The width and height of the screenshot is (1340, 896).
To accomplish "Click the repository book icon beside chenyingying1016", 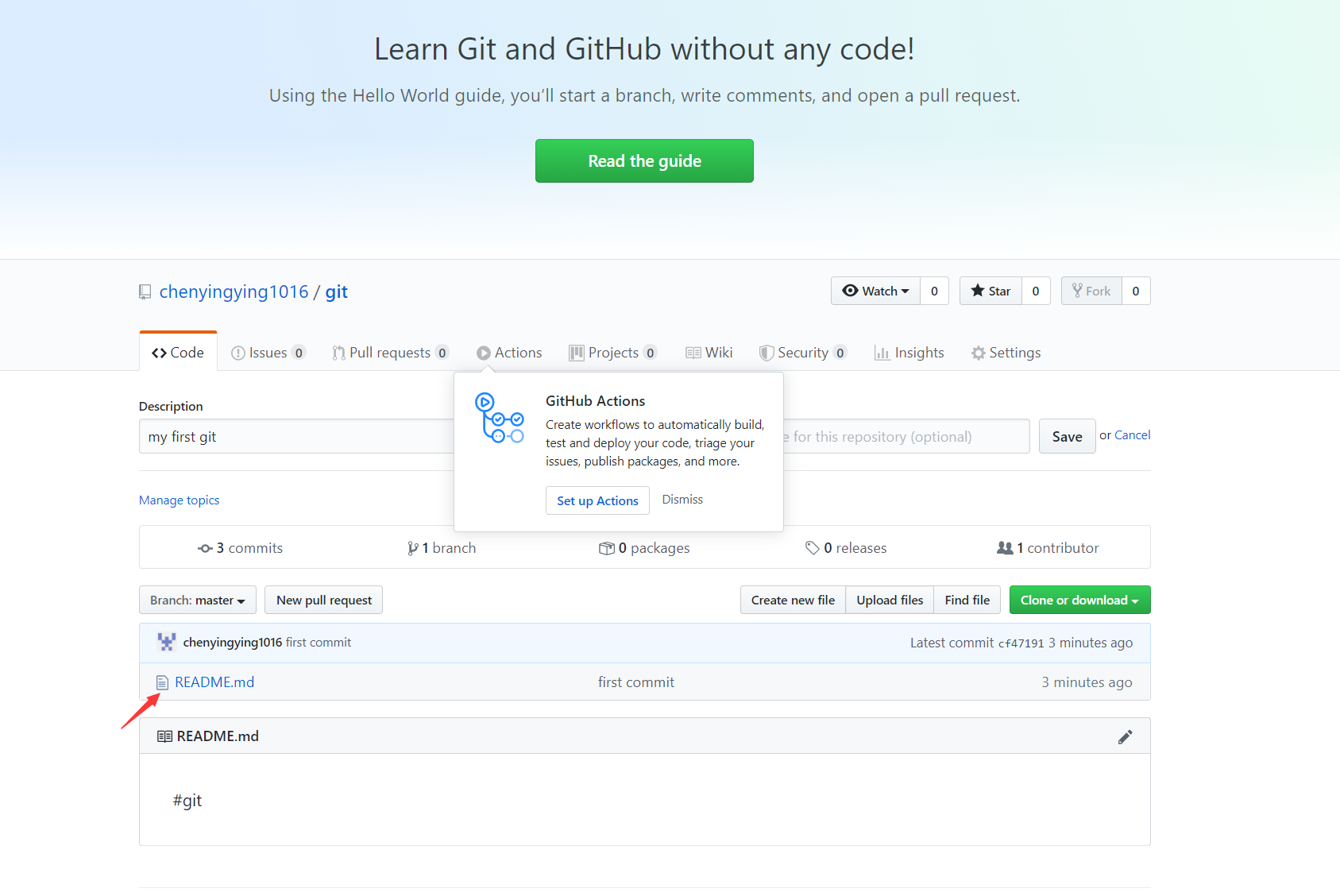I will tap(145, 292).
